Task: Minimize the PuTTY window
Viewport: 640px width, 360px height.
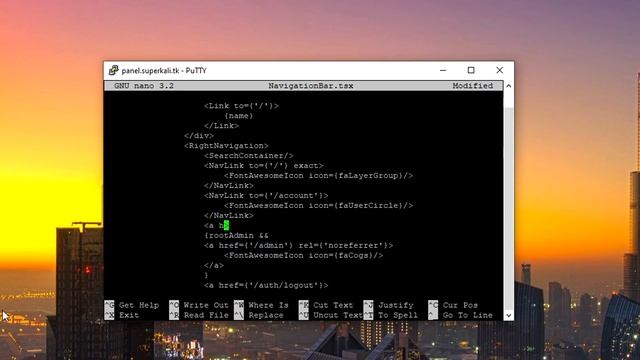Action: pyautogui.click(x=443, y=70)
